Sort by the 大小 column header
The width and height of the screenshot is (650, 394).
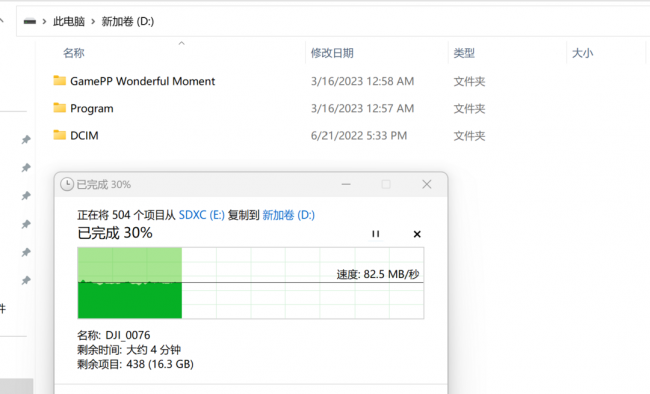pos(582,53)
